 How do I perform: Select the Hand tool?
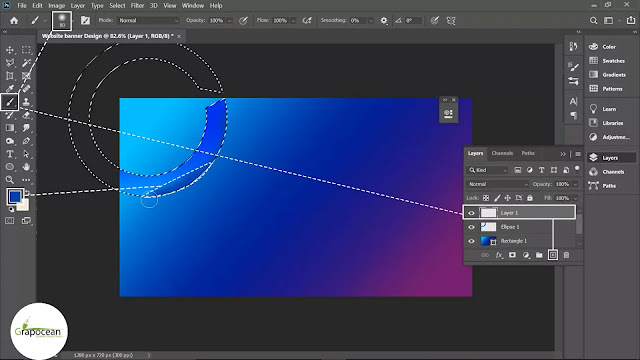[26, 167]
